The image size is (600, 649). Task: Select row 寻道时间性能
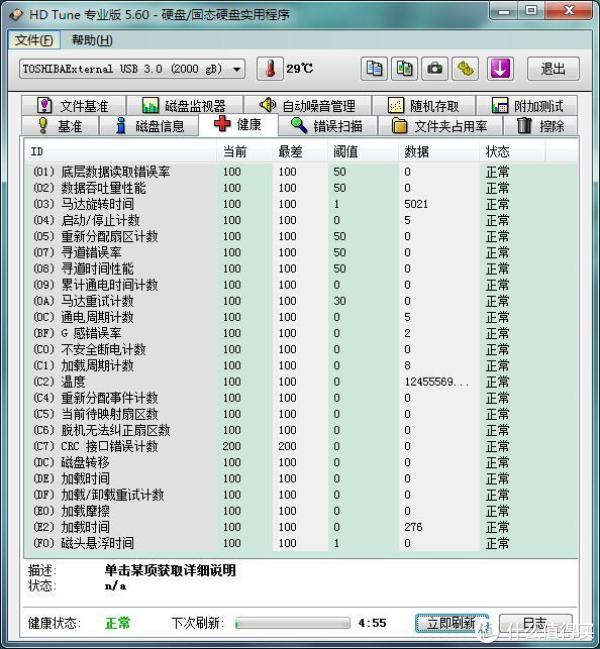point(301,269)
